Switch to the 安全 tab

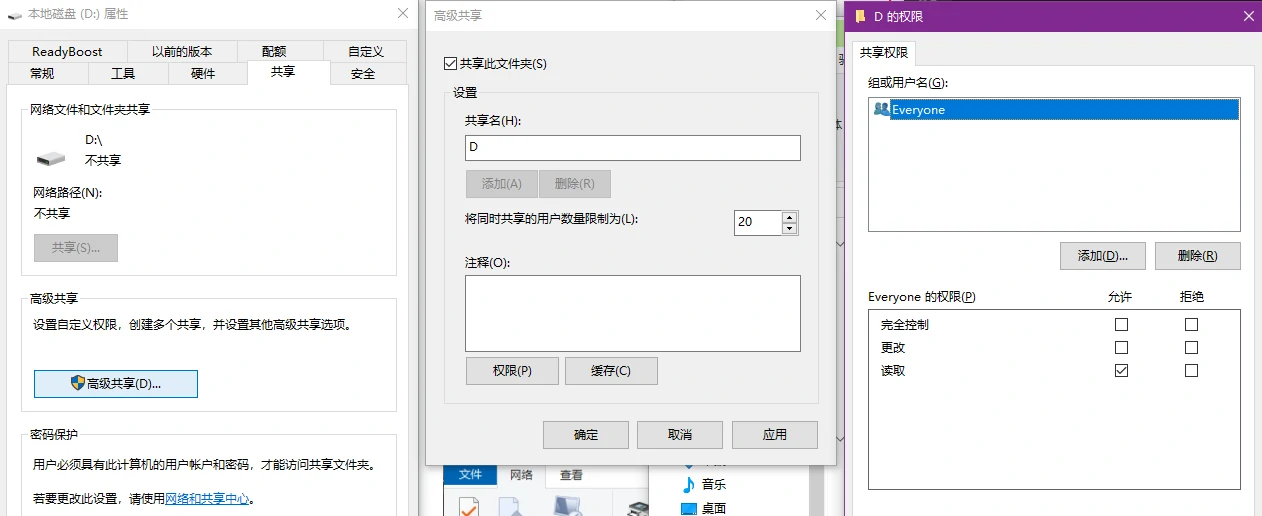pos(363,74)
